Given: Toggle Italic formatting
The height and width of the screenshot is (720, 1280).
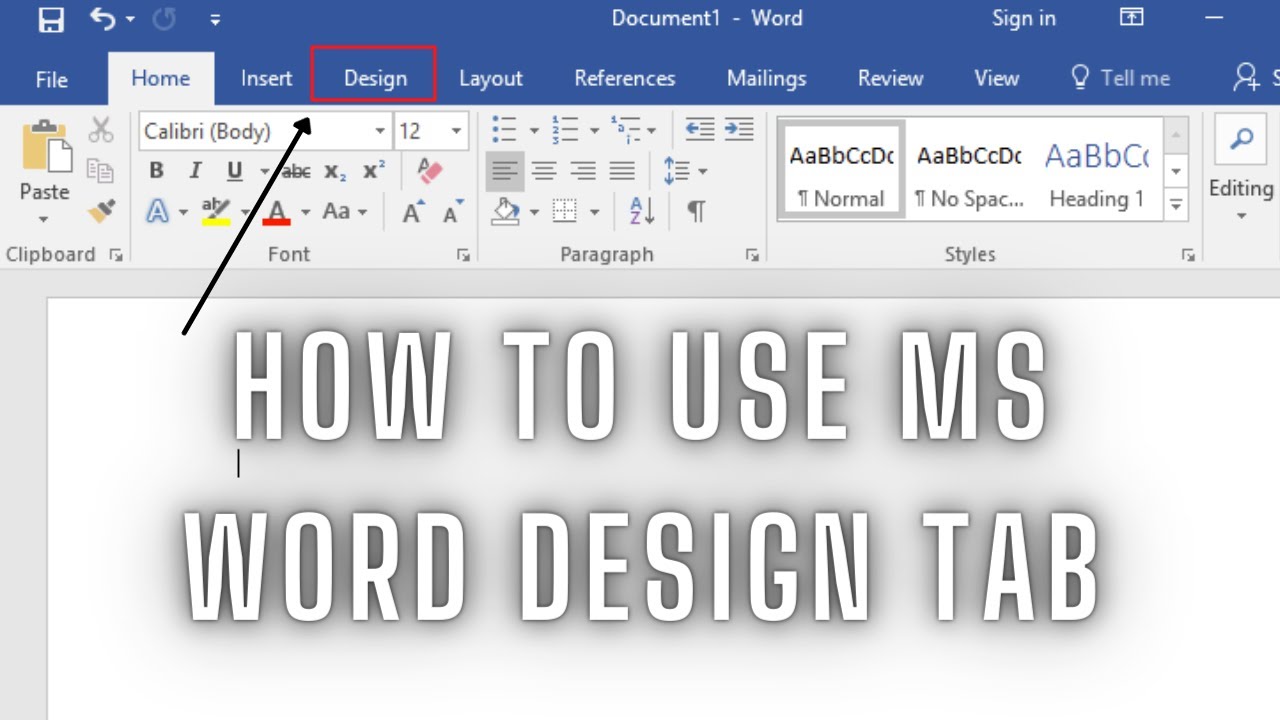Looking at the screenshot, I should 196,171.
